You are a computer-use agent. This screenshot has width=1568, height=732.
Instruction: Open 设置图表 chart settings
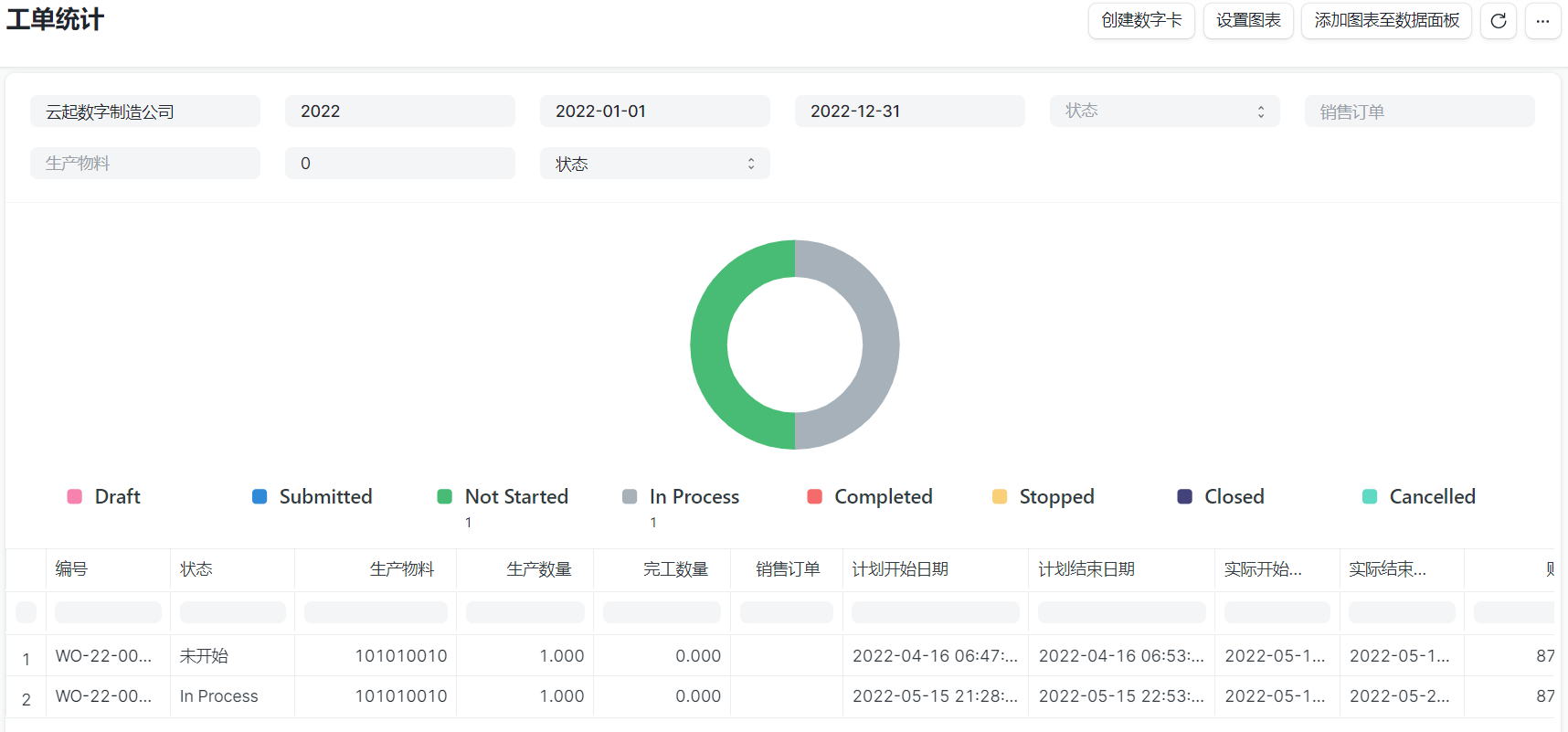[x=1248, y=21]
